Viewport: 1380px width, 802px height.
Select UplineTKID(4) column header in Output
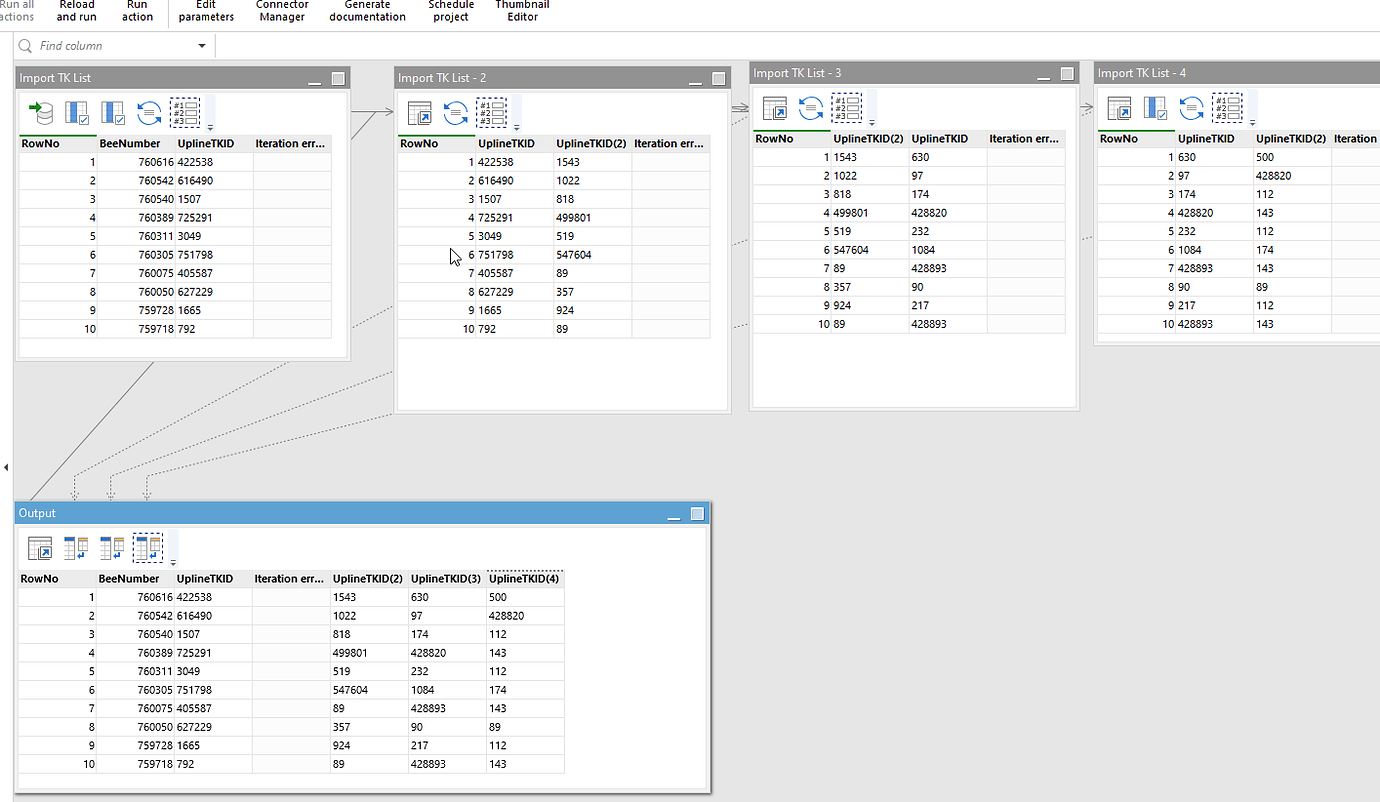pos(525,578)
